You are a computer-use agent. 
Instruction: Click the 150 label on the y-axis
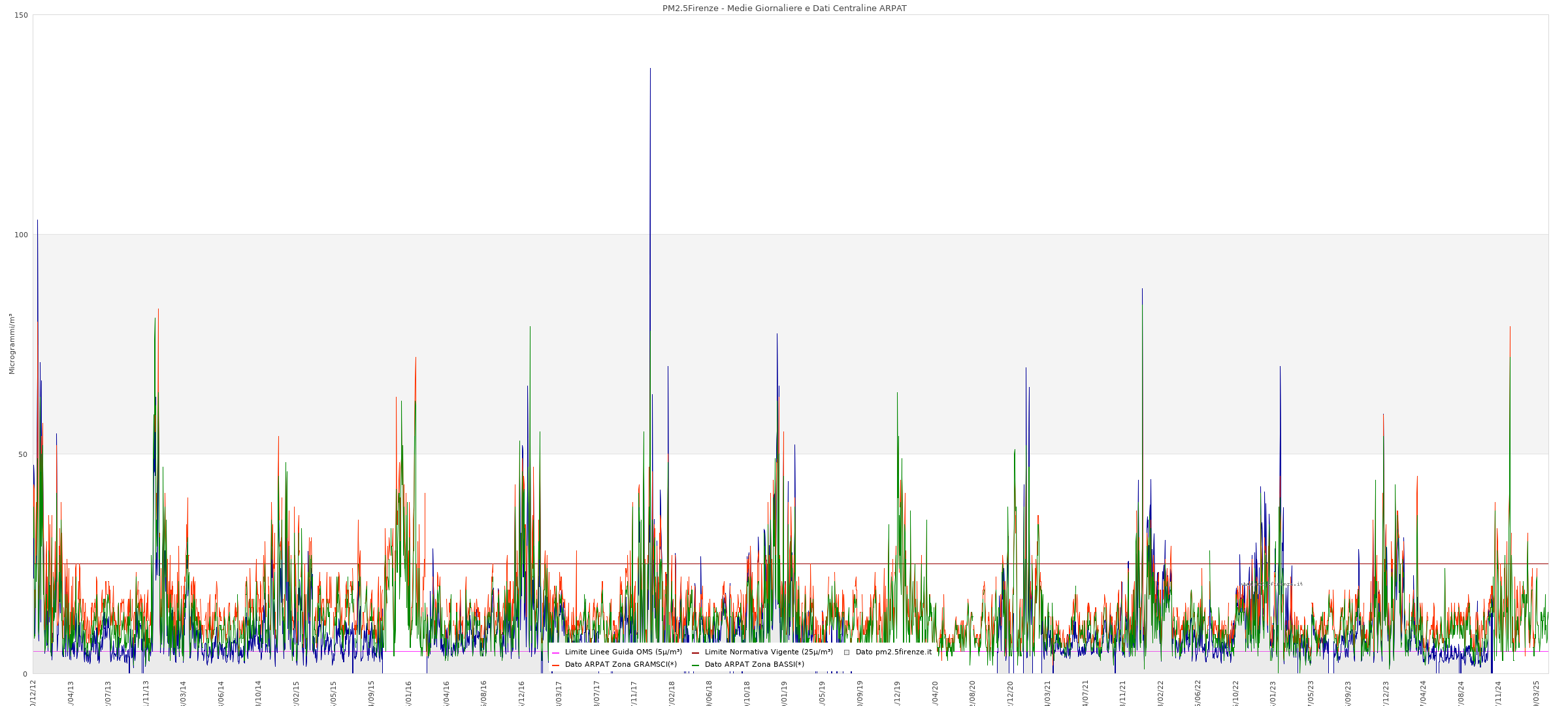tap(22, 15)
